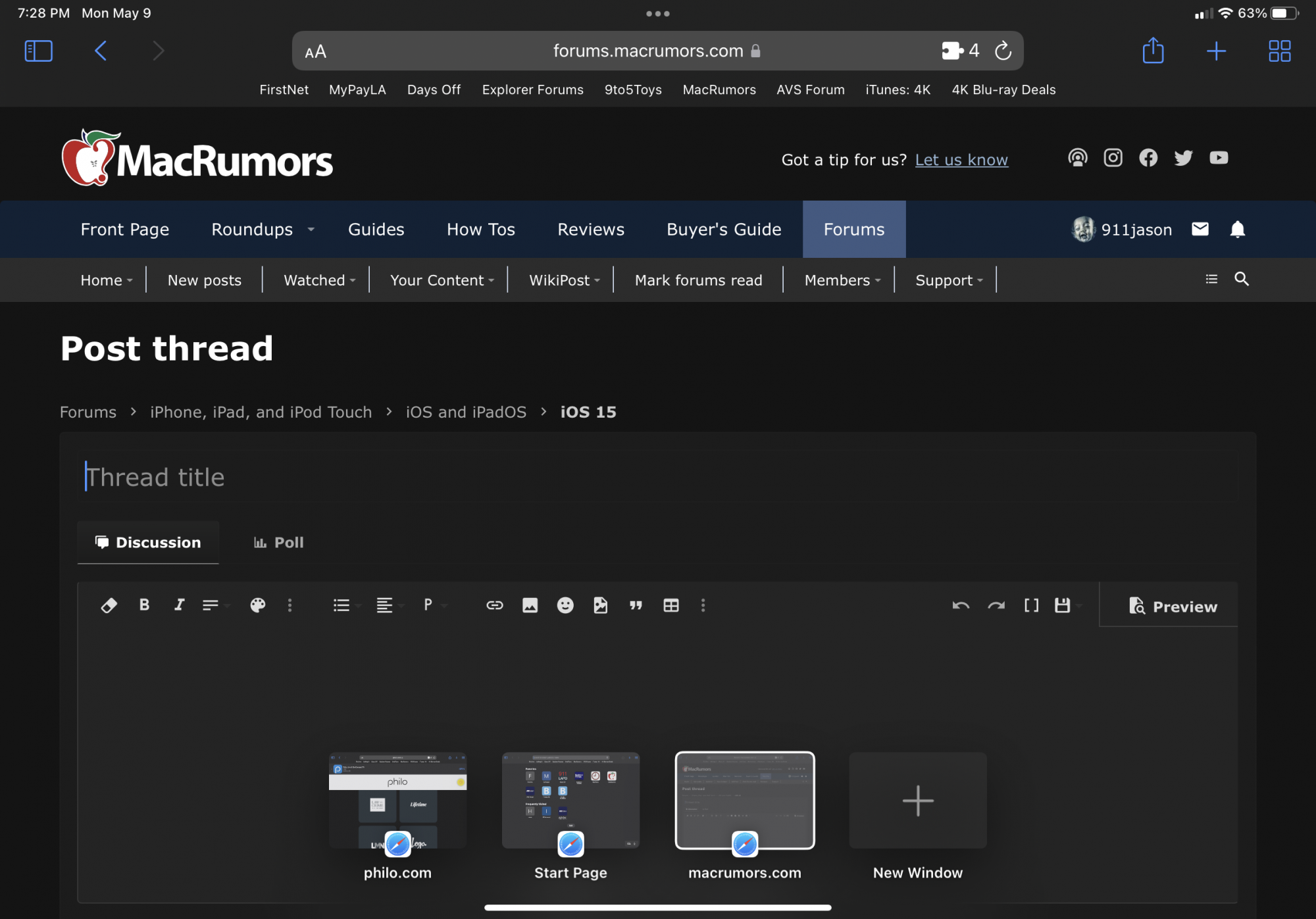Expand the list options dropdown
This screenshot has width=1316, height=919.
click(346, 605)
